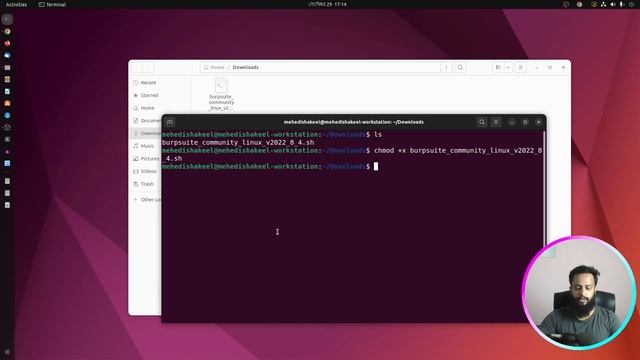Open the terminal hamburger menu
Screen dimensions: 640x360
coord(496,122)
